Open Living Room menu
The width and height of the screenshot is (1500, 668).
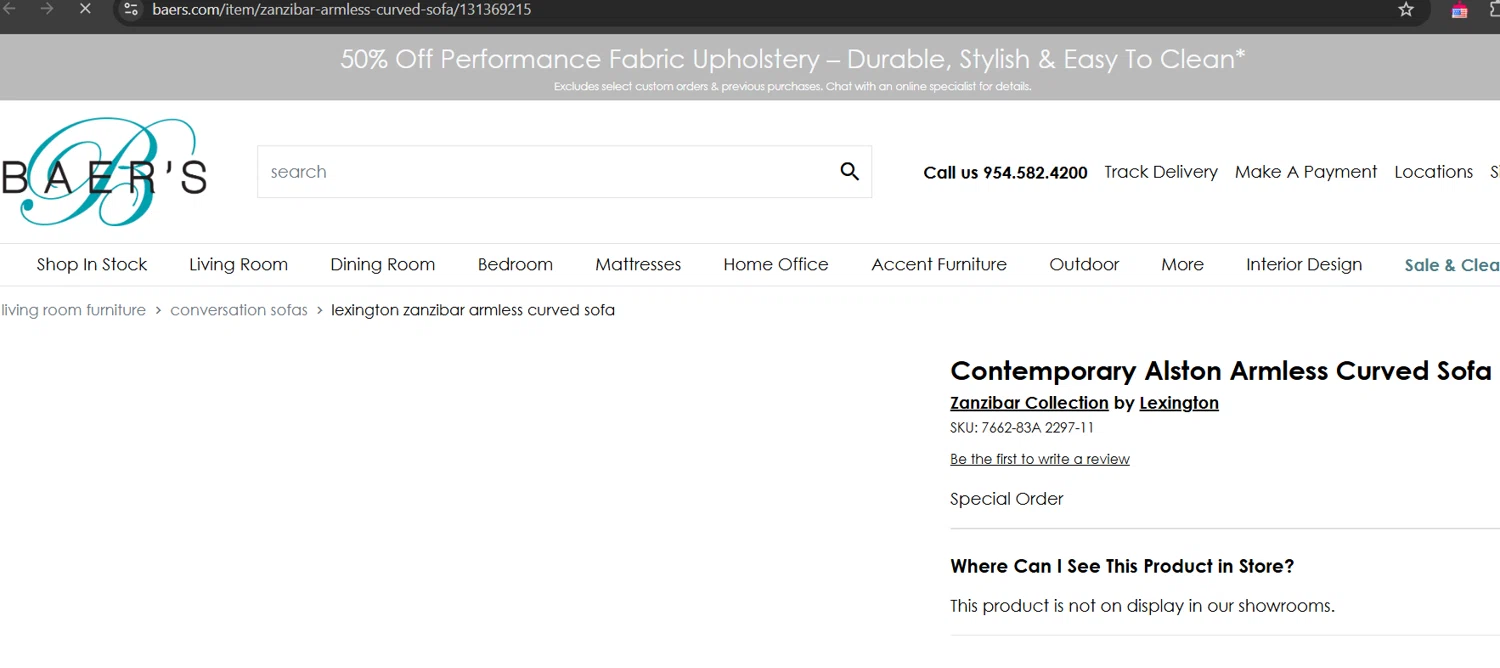(238, 264)
